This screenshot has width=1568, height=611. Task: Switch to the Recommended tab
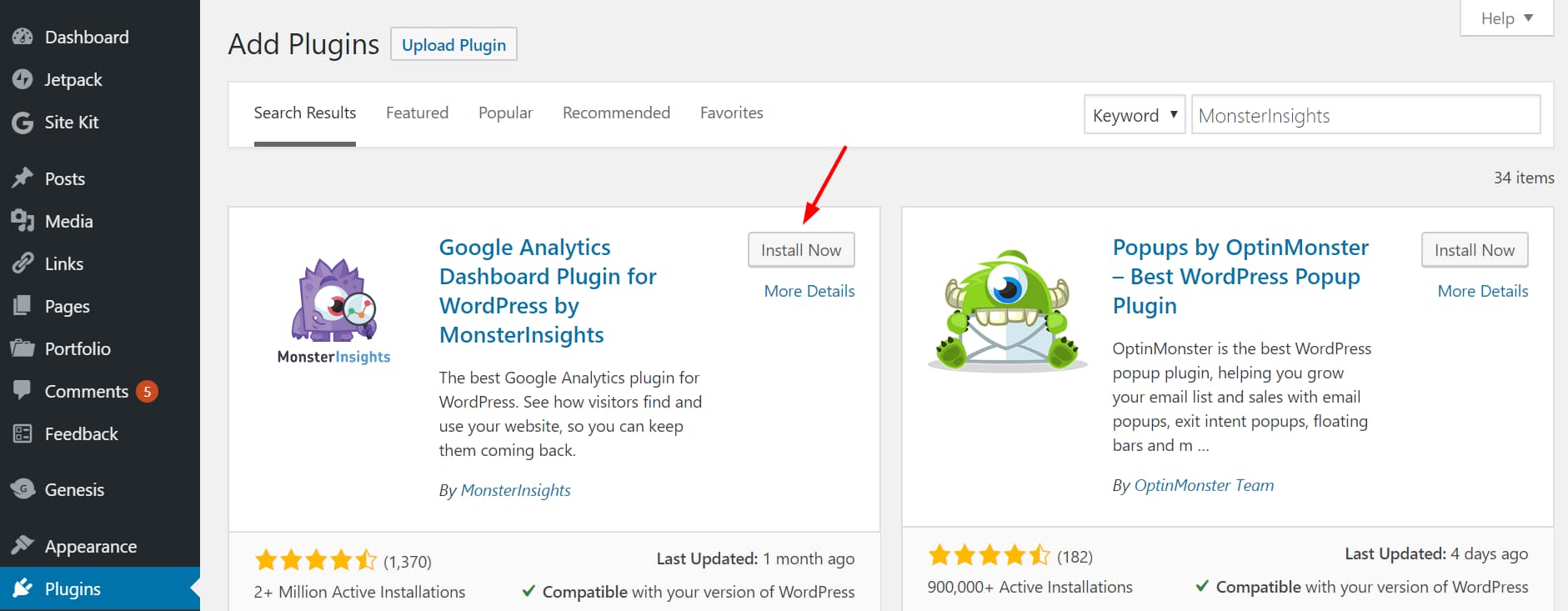[616, 113]
